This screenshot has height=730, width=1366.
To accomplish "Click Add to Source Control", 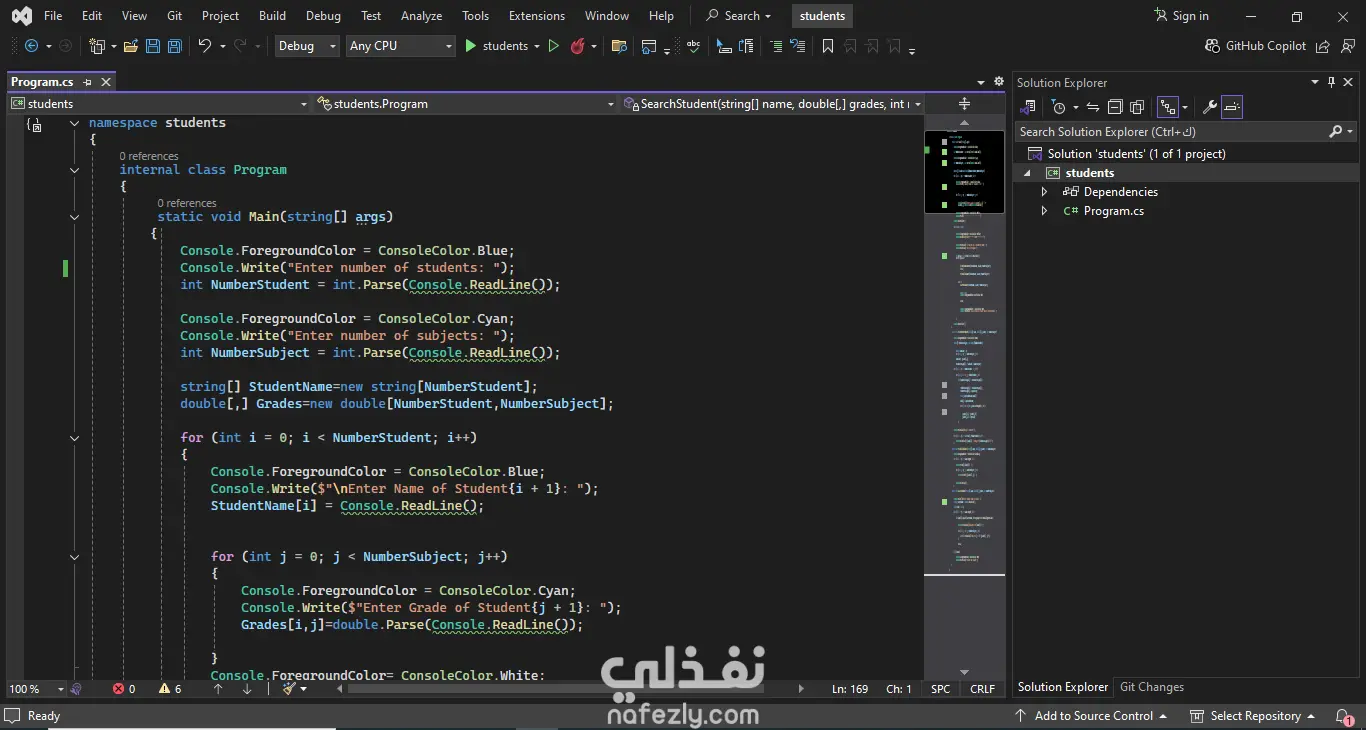I will click(1092, 716).
